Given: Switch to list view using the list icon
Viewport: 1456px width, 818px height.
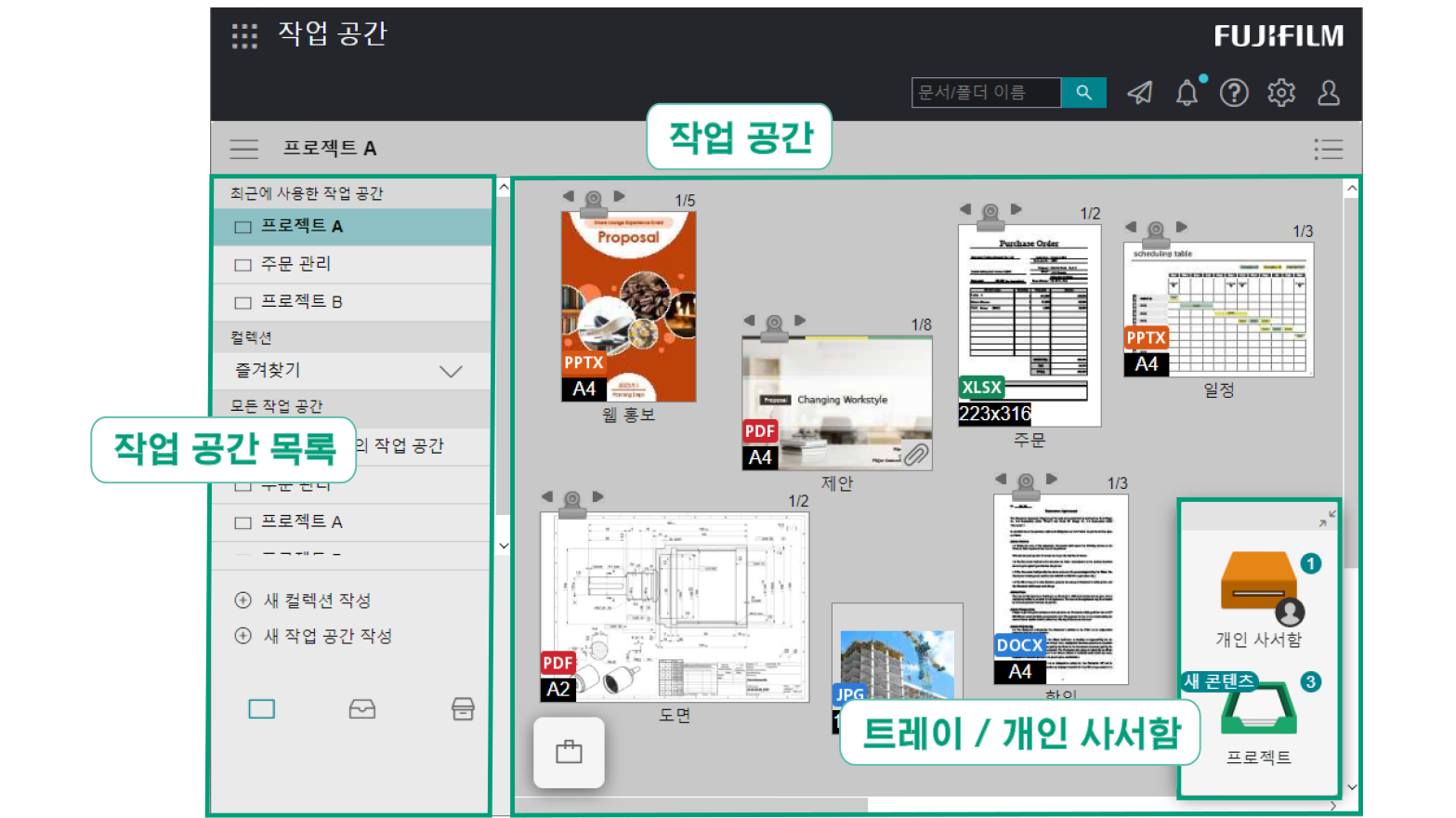Looking at the screenshot, I should click(x=1328, y=149).
